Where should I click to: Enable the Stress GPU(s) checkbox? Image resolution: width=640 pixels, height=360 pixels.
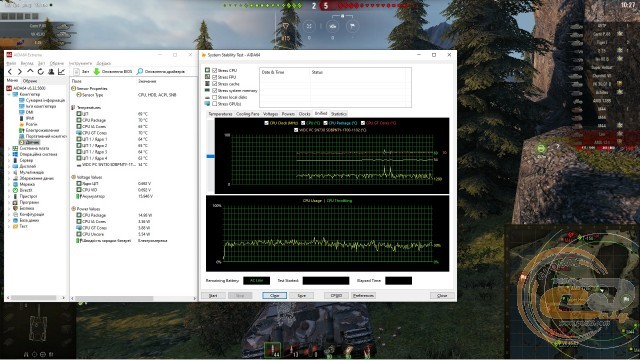click(215, 104)
